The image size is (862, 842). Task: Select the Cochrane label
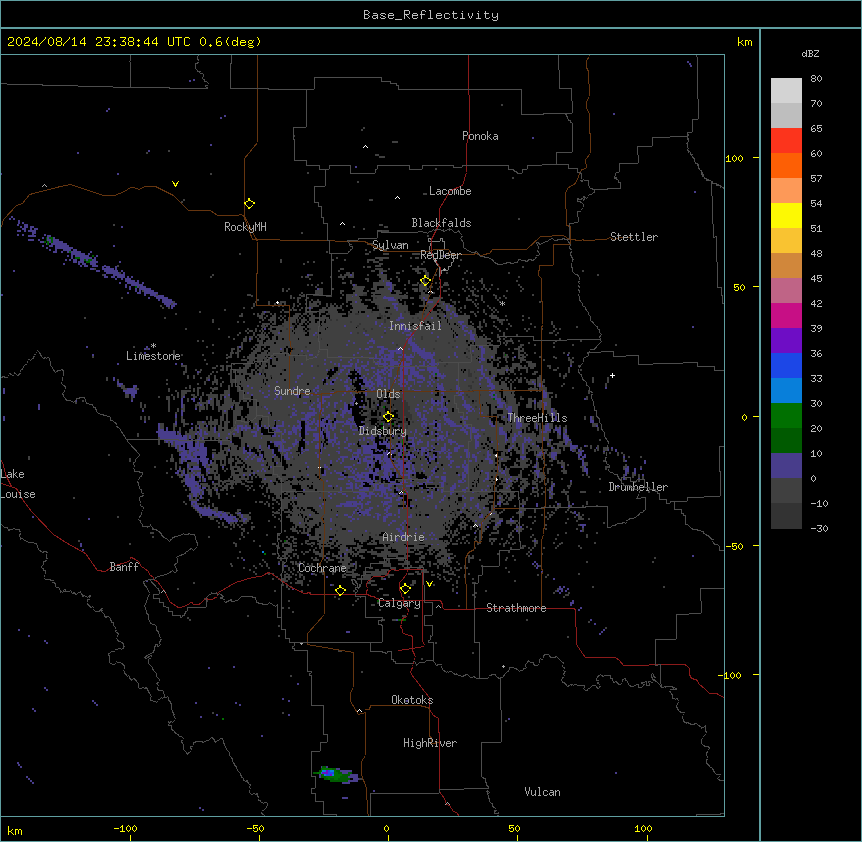click(323, 568)
